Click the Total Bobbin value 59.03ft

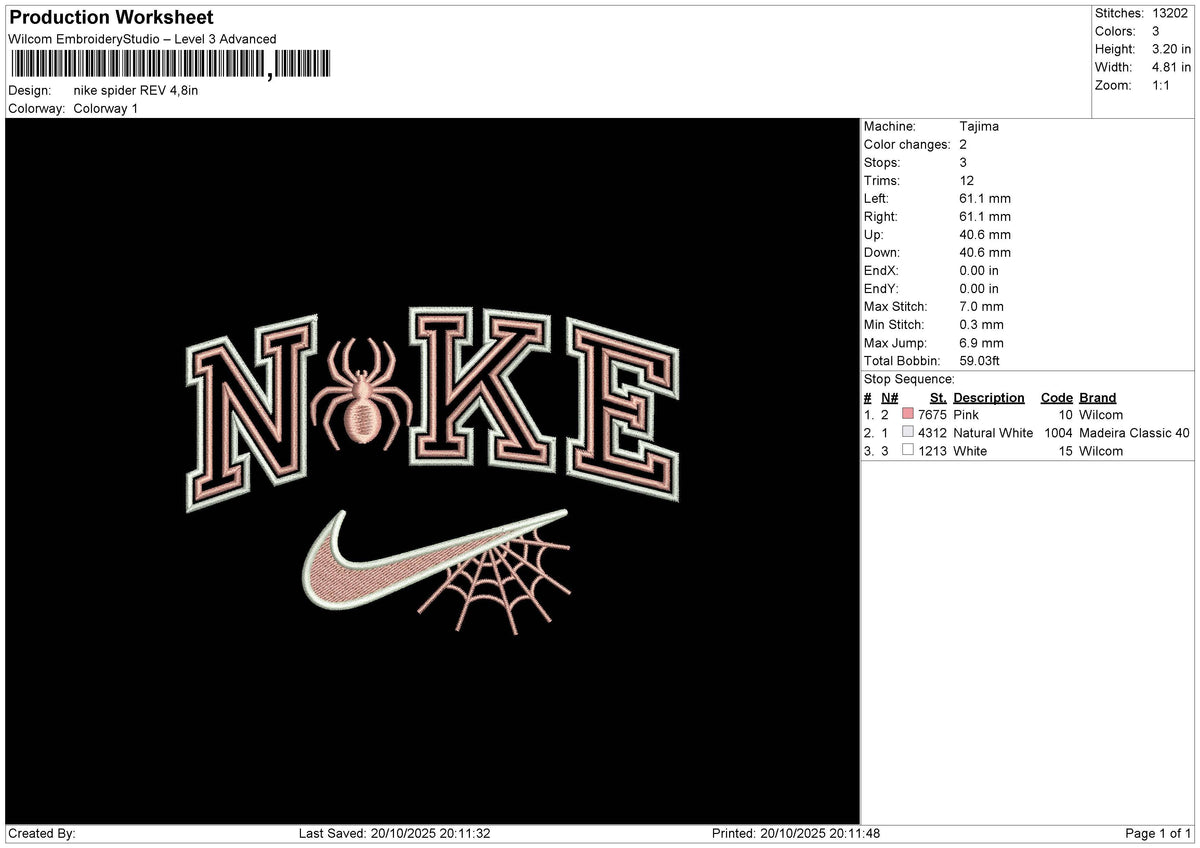pyautogui.click(x=980, y=361)
